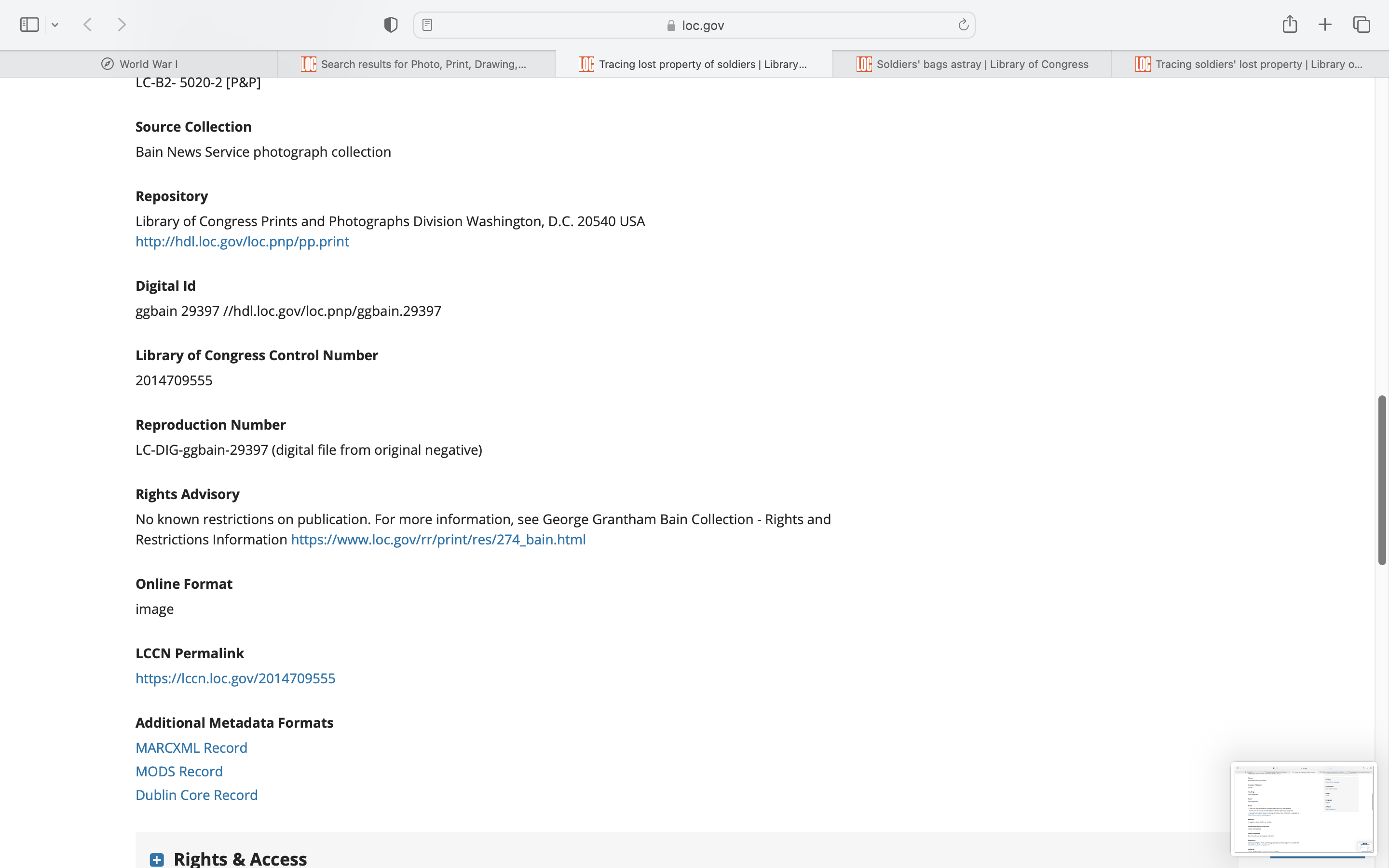Click the Safari sidebar toggle icon
The image size is (1389, 868).
(x=29, y=25)
